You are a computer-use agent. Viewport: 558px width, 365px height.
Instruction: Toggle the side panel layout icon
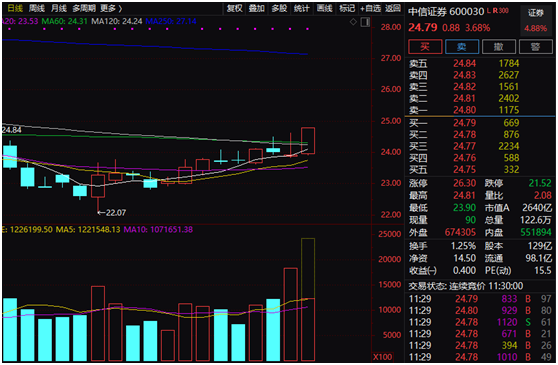365,22
